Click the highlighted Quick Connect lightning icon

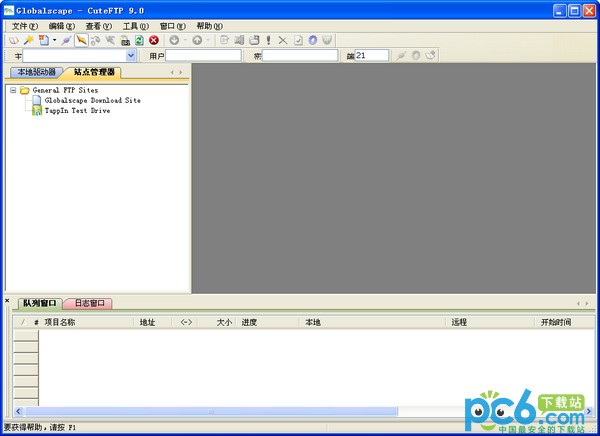pos(81,40)
